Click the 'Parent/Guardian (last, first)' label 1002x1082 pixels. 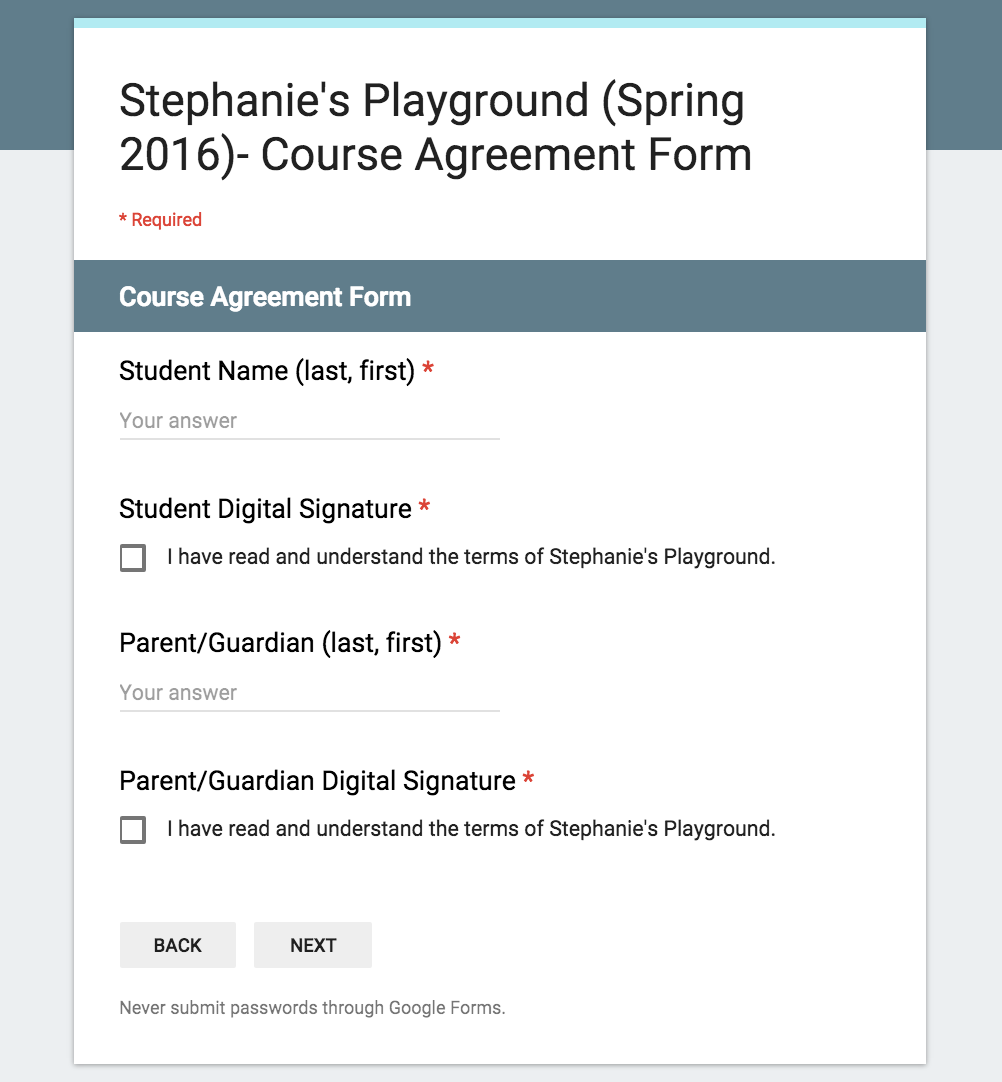coord(280,643)
